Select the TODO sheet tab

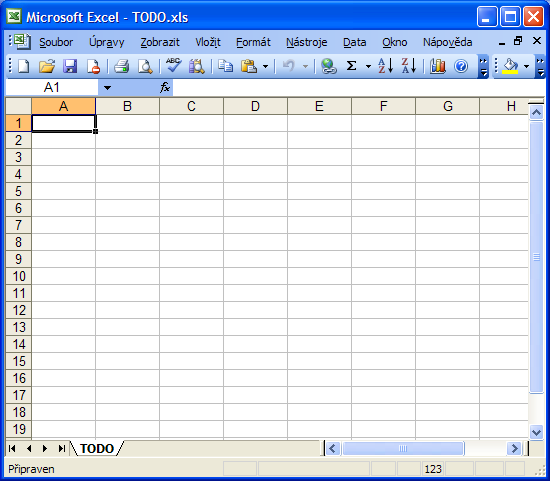point(97,448)
